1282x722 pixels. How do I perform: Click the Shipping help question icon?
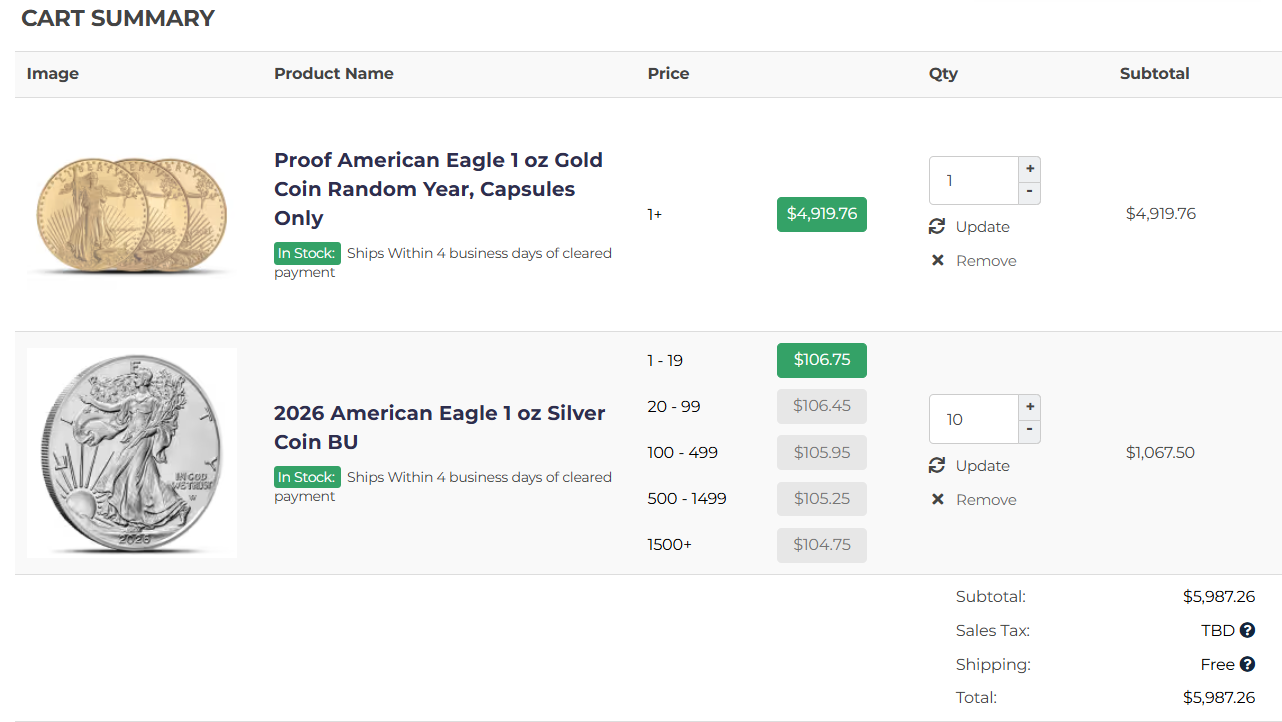(1247, 665)
